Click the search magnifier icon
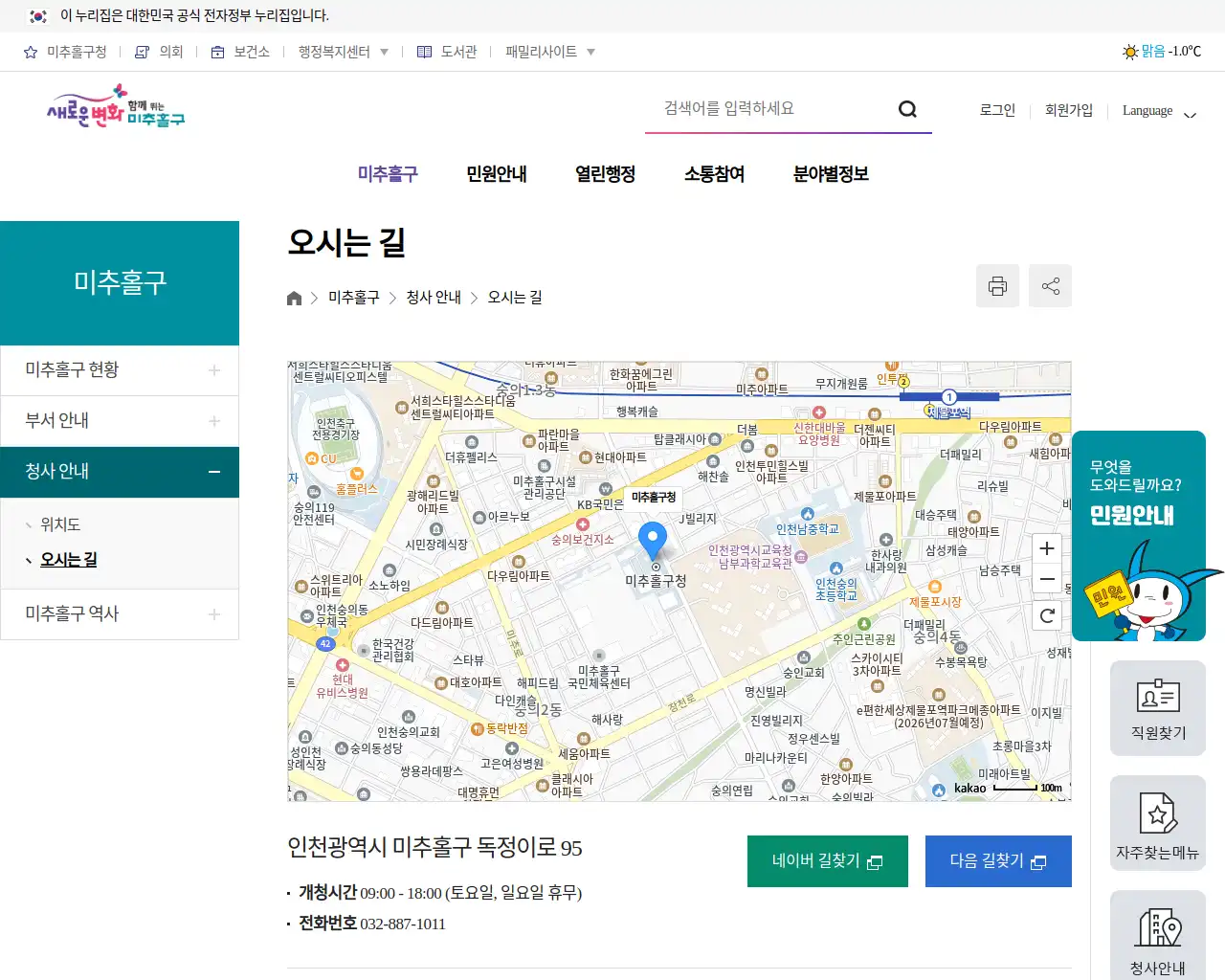 pyautogui.click(x=907, y=109)
